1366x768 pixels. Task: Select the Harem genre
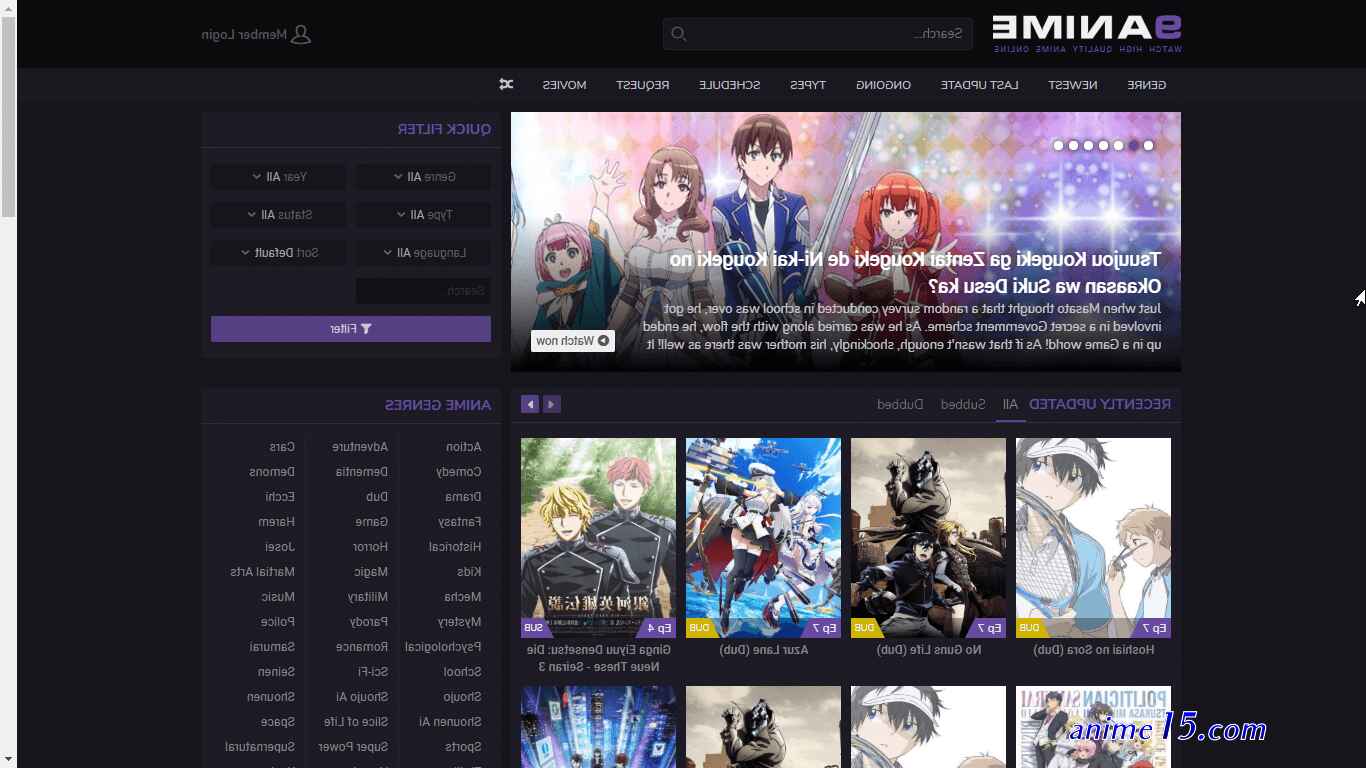coord(277,522)
